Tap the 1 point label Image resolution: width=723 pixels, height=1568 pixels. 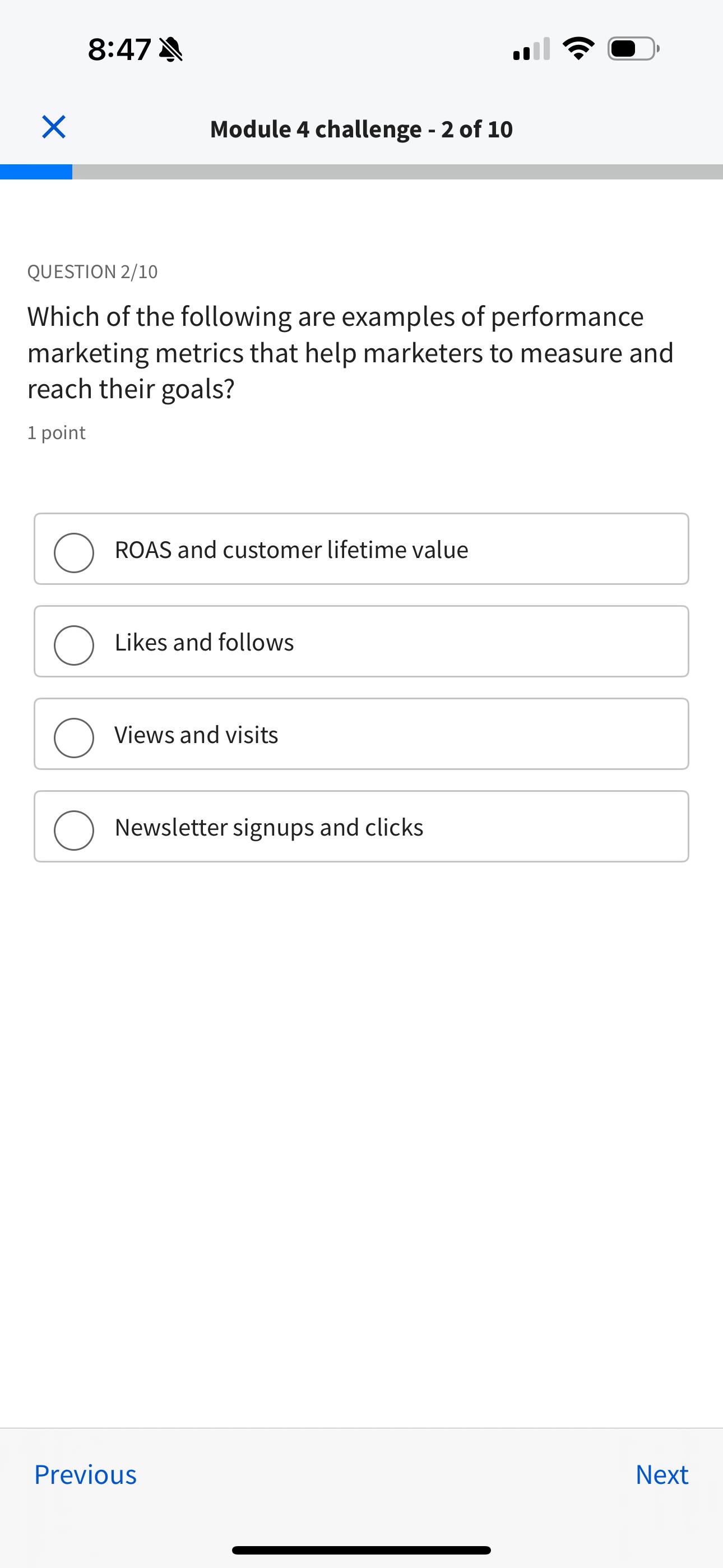[x=57, y=433]
